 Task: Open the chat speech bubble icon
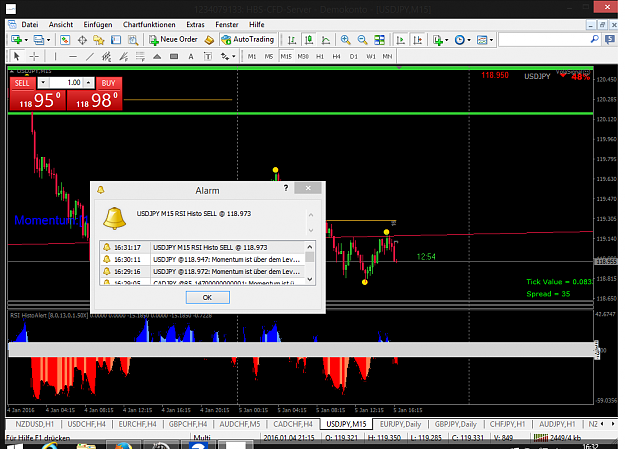coord(609,39)
